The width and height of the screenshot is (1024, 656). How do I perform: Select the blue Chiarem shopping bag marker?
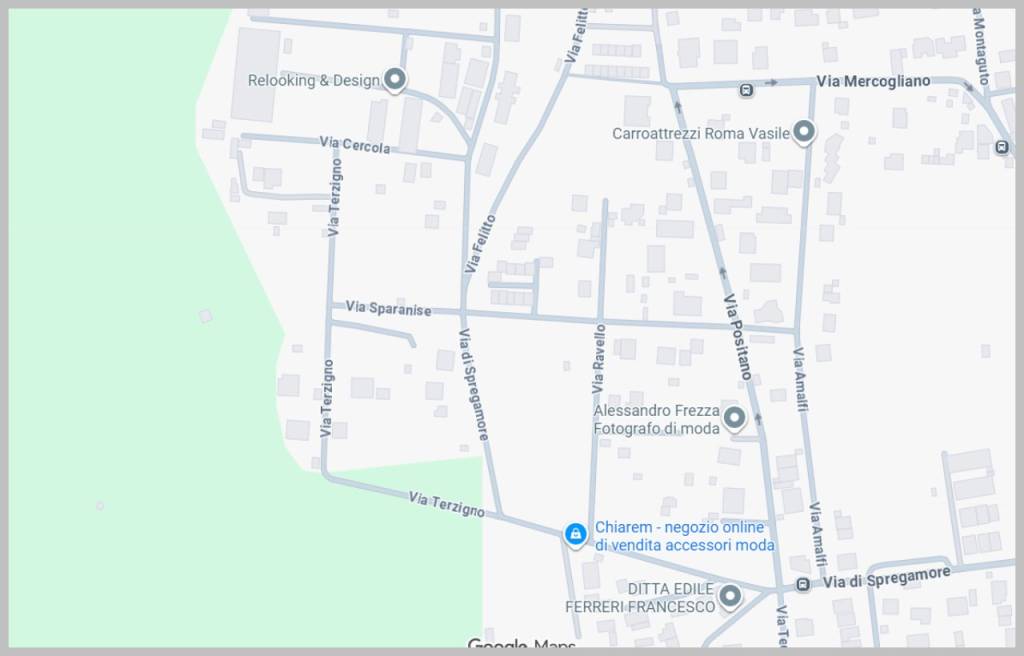[575, 534]
